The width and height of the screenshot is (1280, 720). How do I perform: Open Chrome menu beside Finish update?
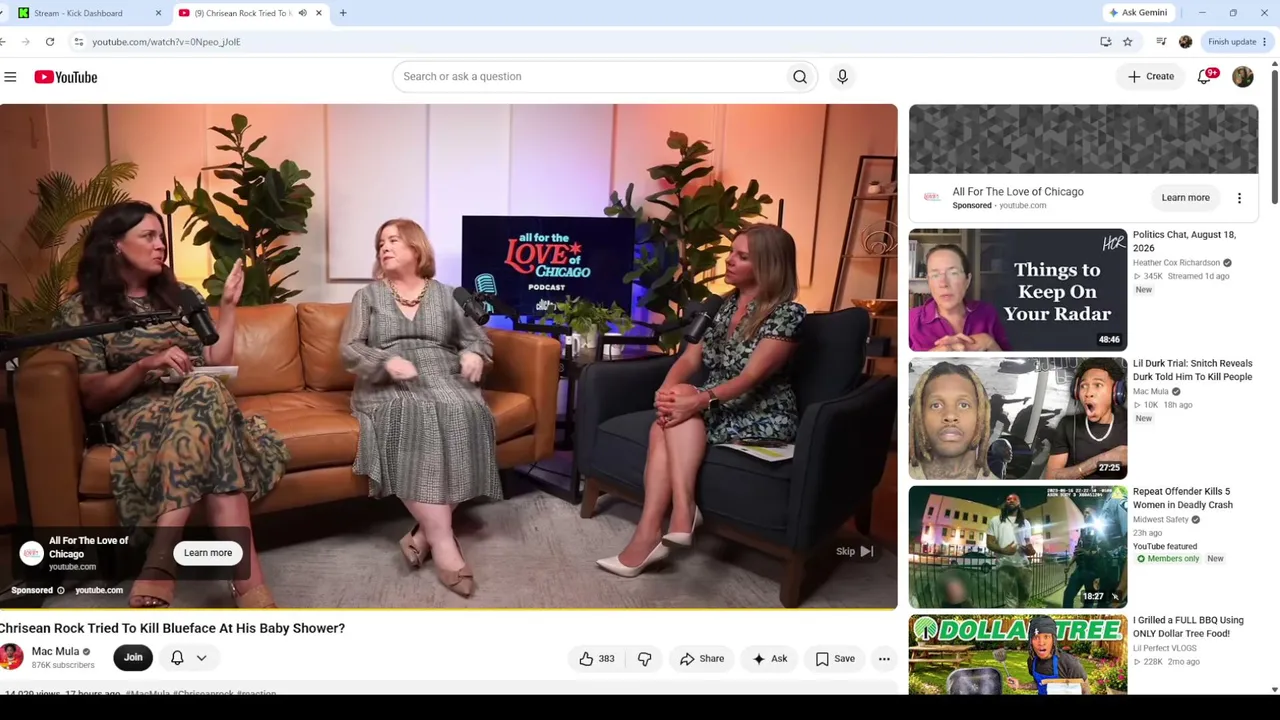[1264, 42]
